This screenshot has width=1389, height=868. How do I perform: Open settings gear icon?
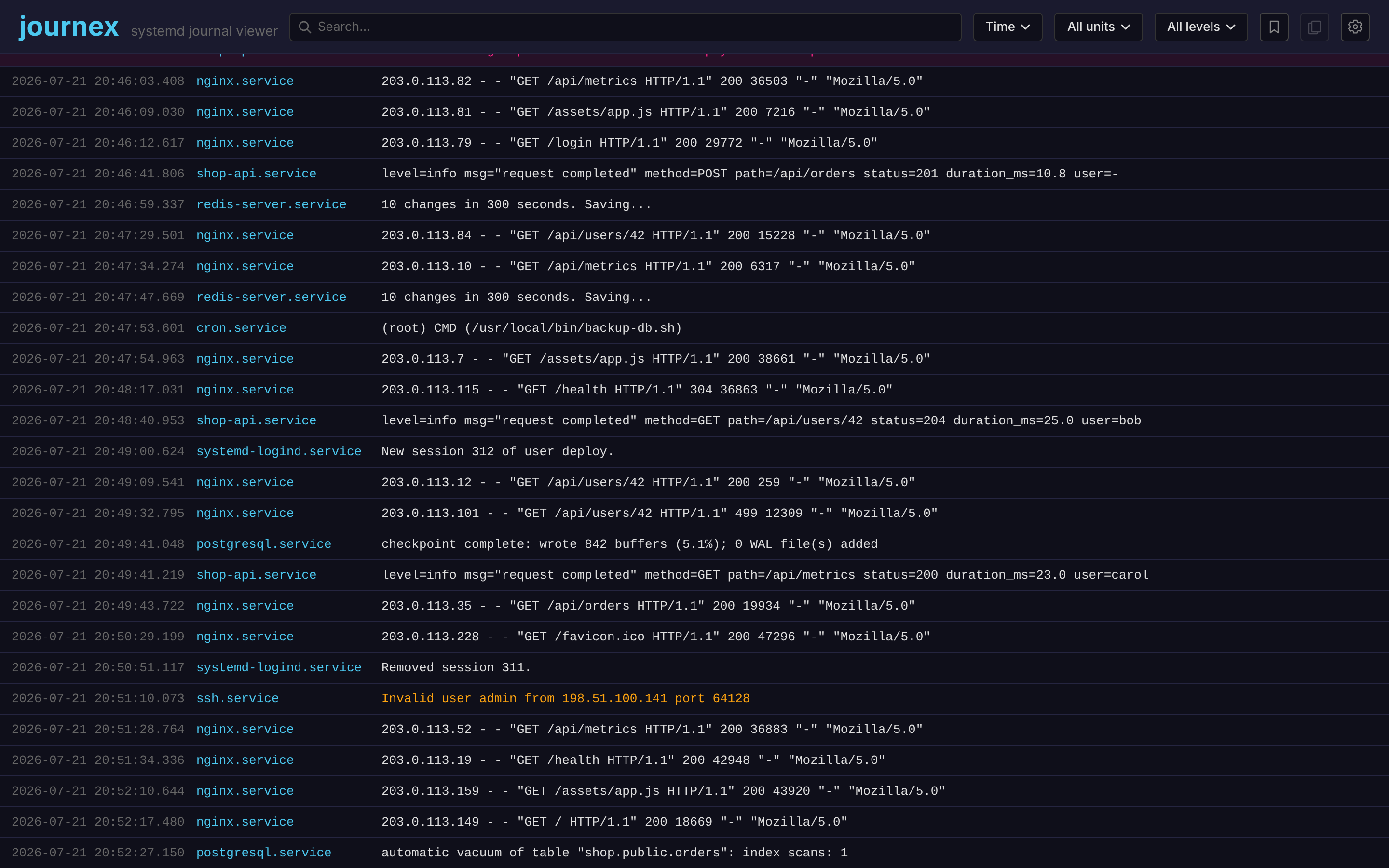[1355, 27]
